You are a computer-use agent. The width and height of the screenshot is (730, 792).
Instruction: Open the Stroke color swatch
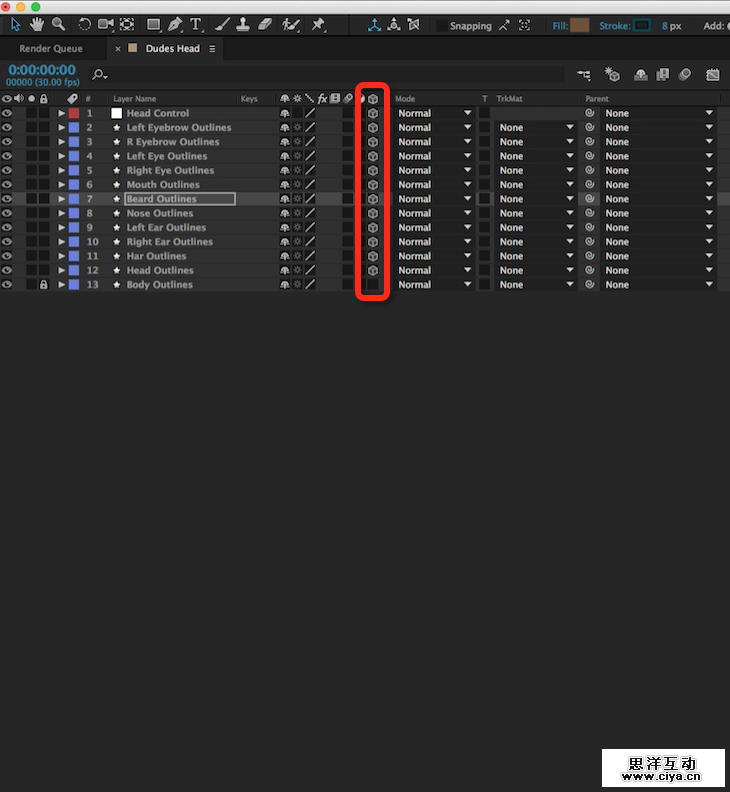(x=642, y=25)
